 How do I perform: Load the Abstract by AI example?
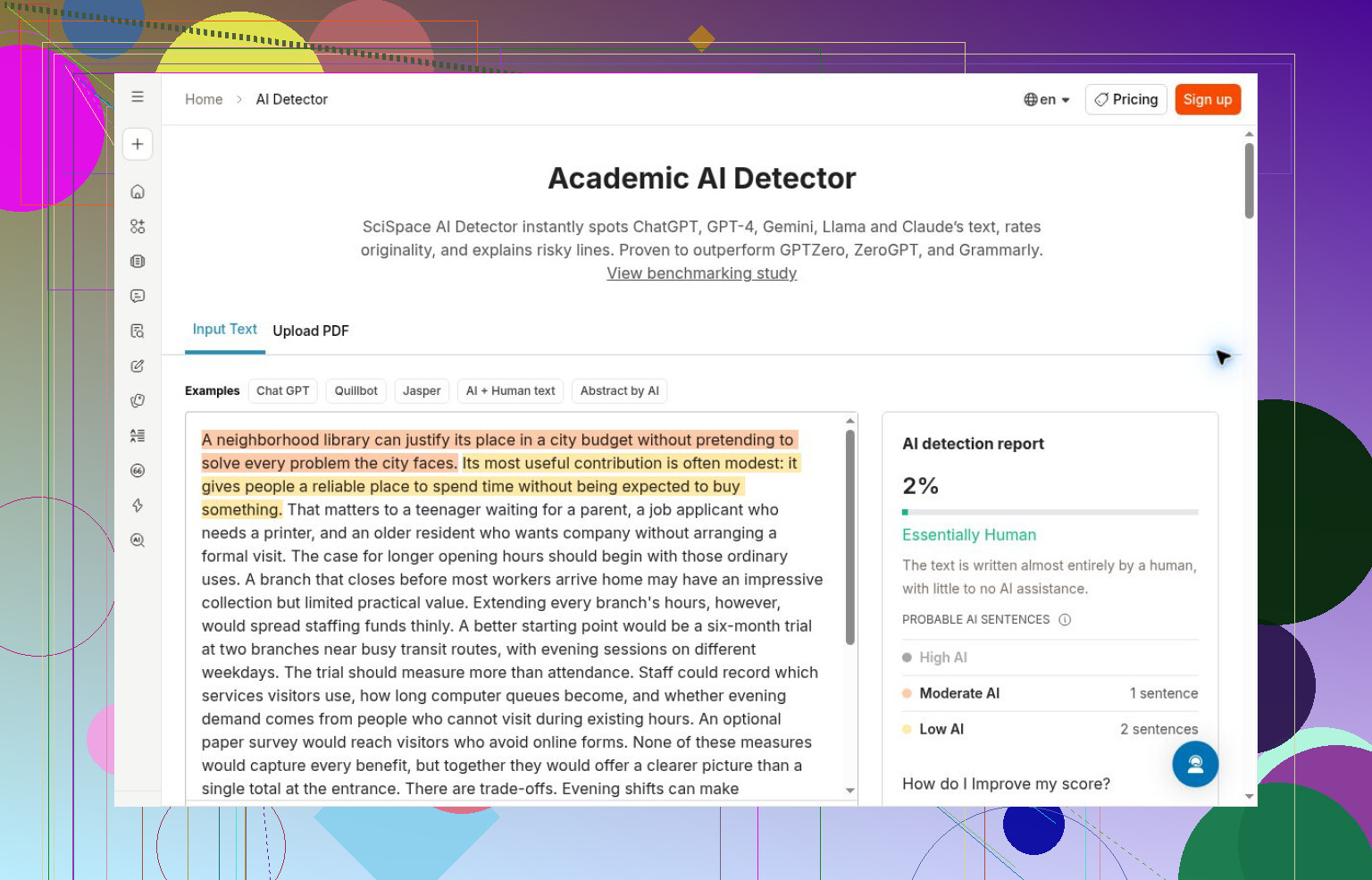[620, 390]
